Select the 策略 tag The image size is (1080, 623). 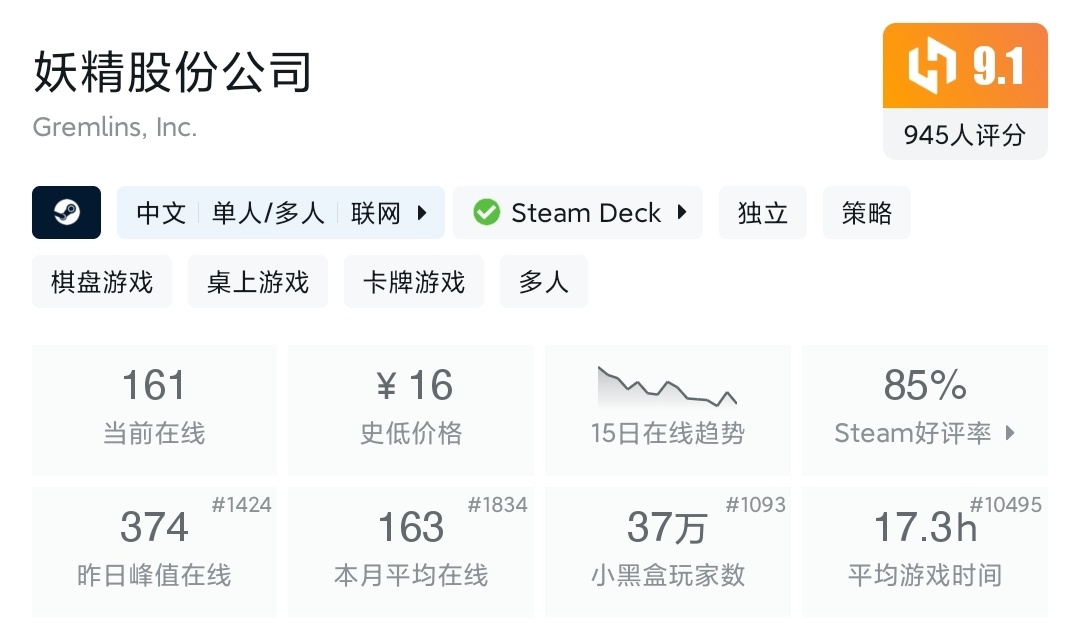coord(867,213)
